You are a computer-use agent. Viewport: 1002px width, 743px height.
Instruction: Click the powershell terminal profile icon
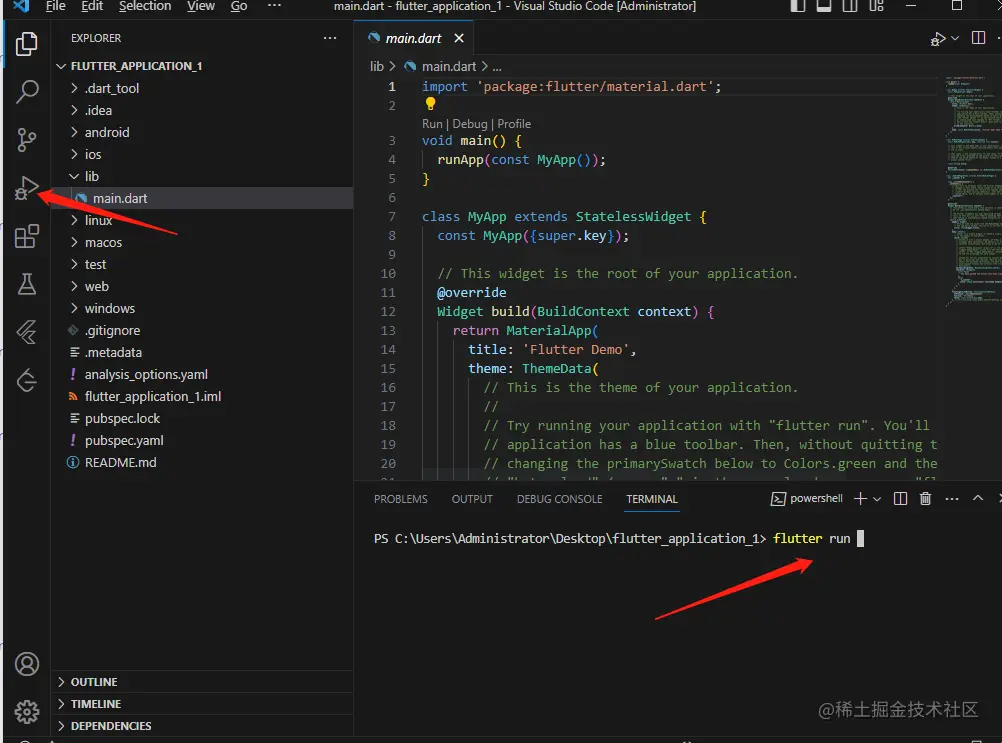(778, 499)
